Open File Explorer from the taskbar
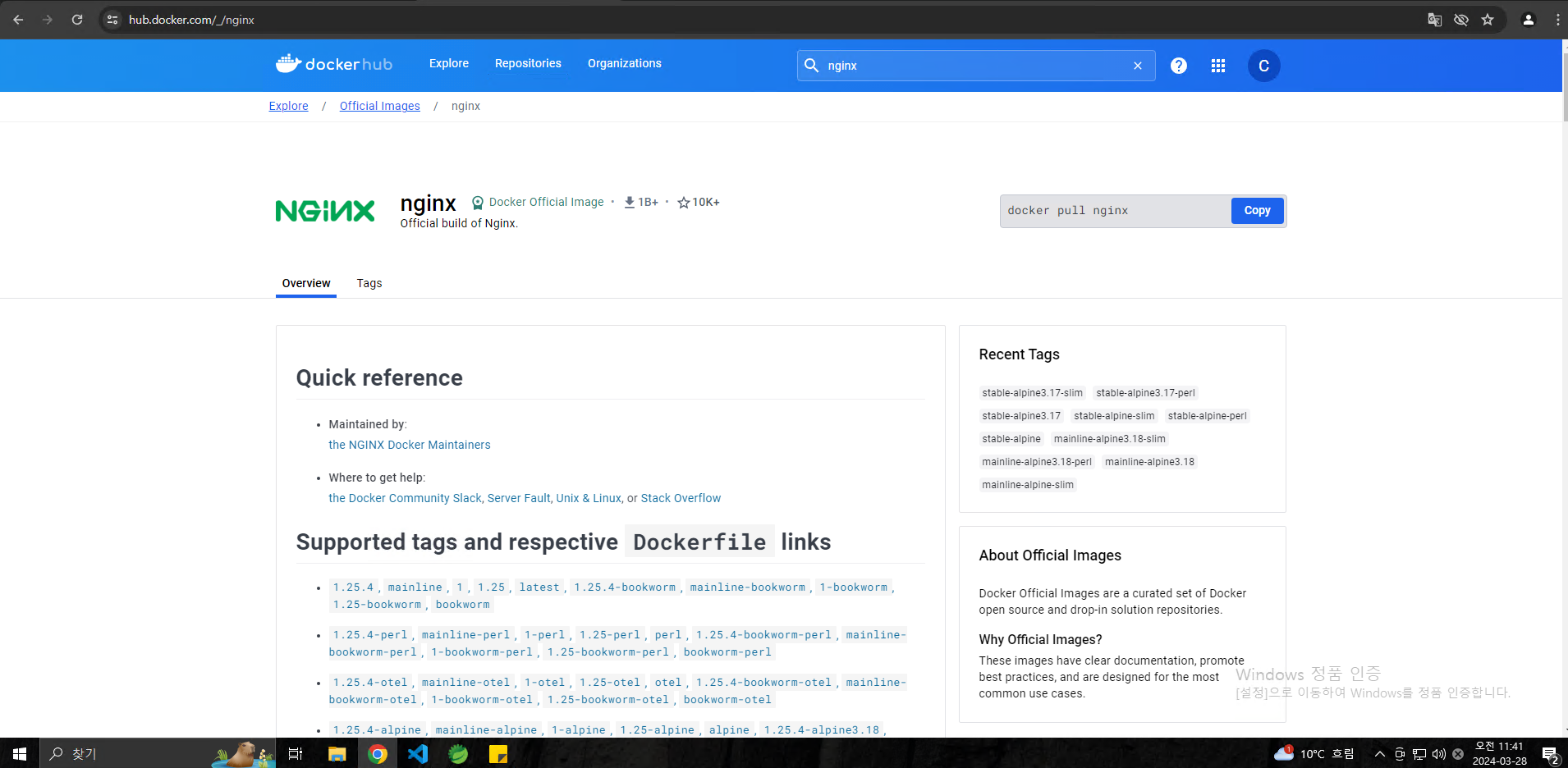 coord(337,753)
